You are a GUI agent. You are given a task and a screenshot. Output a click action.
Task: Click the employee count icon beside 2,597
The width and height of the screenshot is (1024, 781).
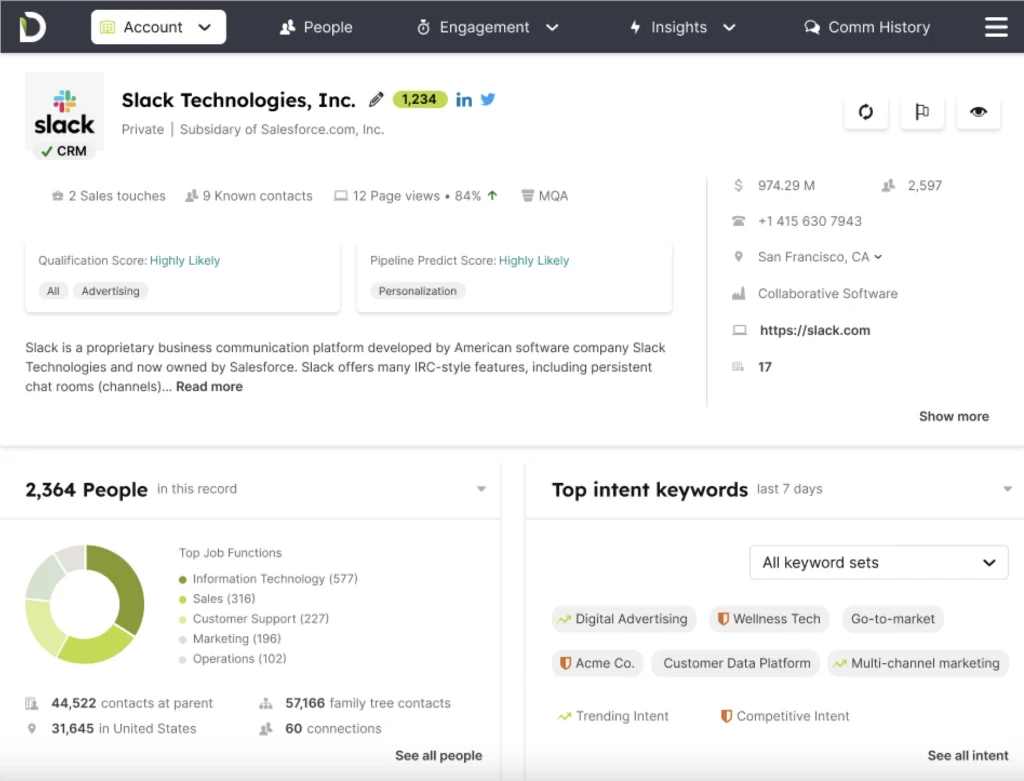click(888, 185)
